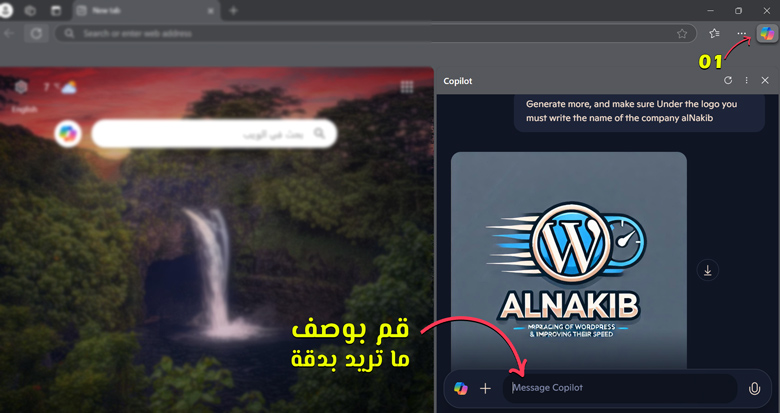Open the weather widget on new tab page
The image size is (780, 413).
(60, 88)
